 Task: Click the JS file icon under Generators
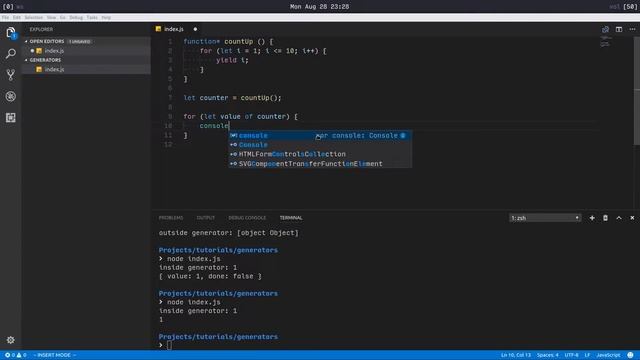click(x=39, y=69)
